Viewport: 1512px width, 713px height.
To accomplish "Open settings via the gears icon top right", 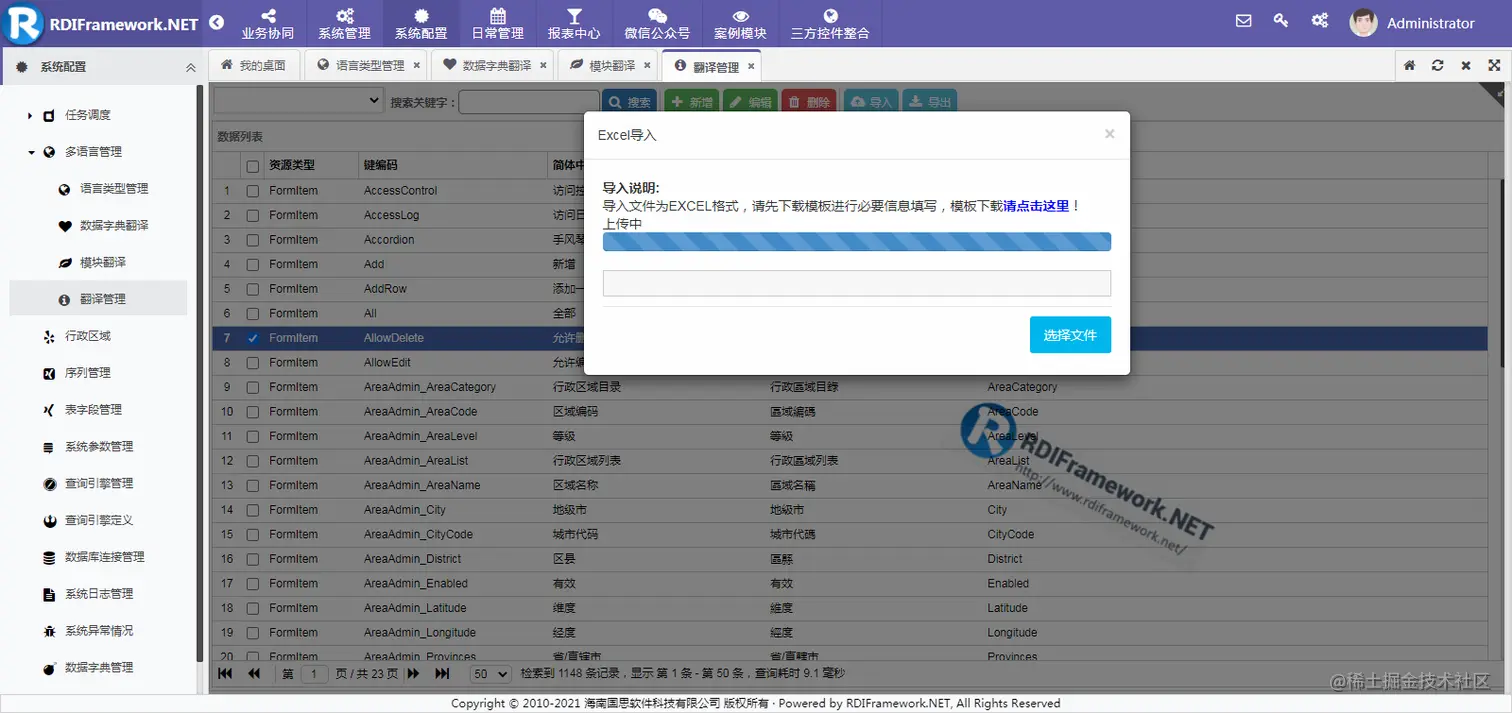I will pos(1319,20).
